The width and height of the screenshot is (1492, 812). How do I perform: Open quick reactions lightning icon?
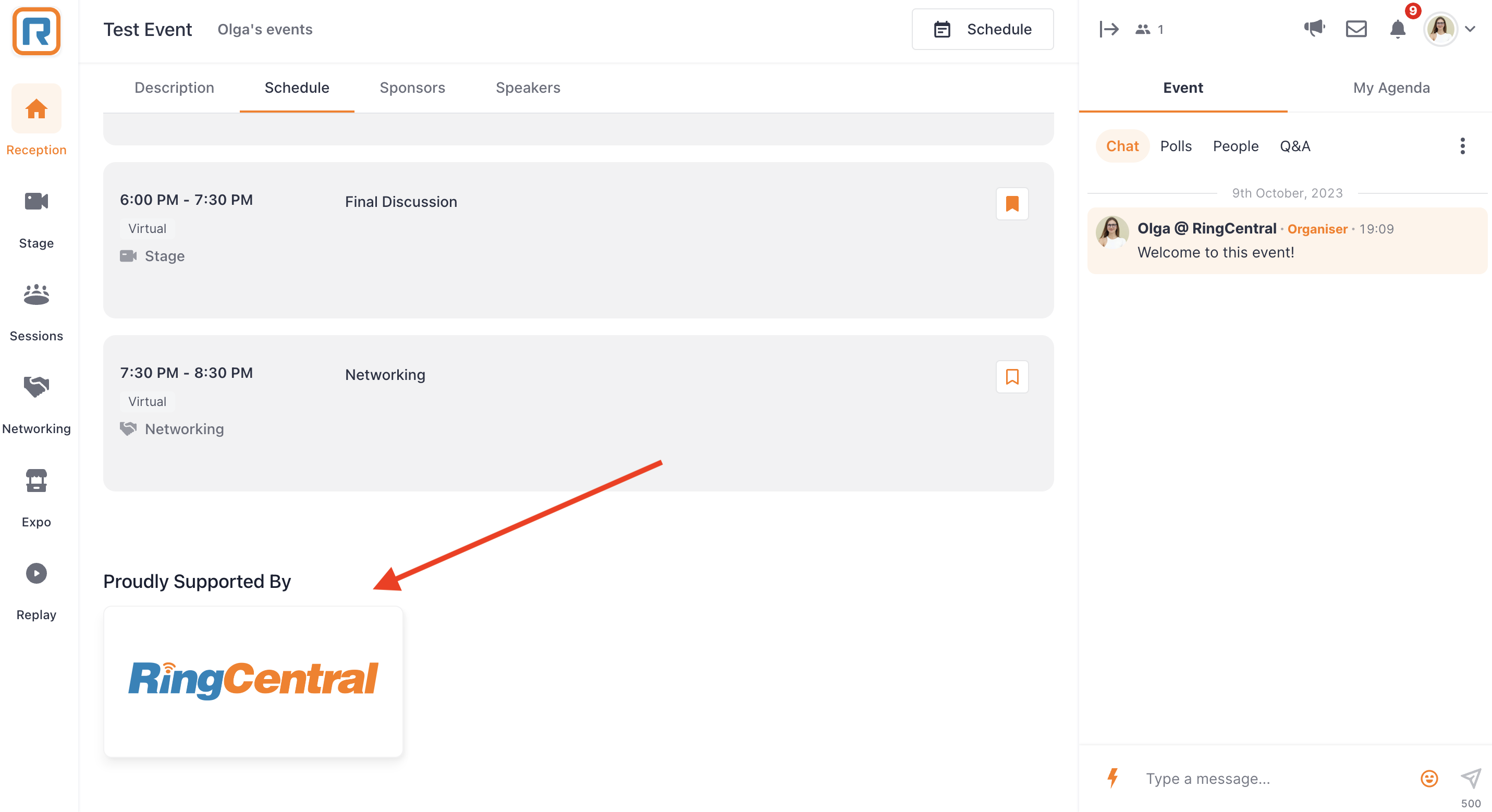pos(1112,778)
